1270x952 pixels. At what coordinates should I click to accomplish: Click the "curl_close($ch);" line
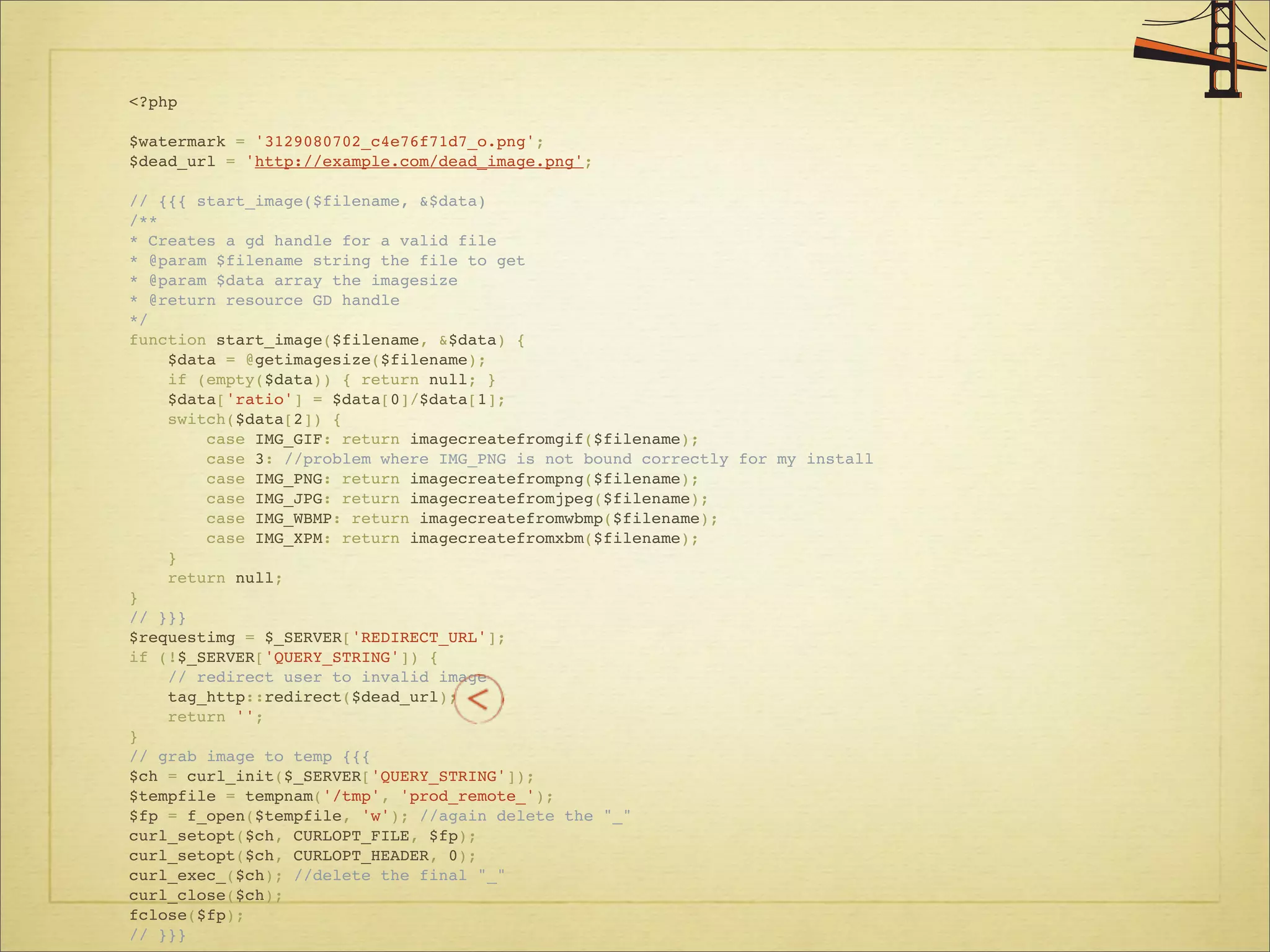click(206, 896)
